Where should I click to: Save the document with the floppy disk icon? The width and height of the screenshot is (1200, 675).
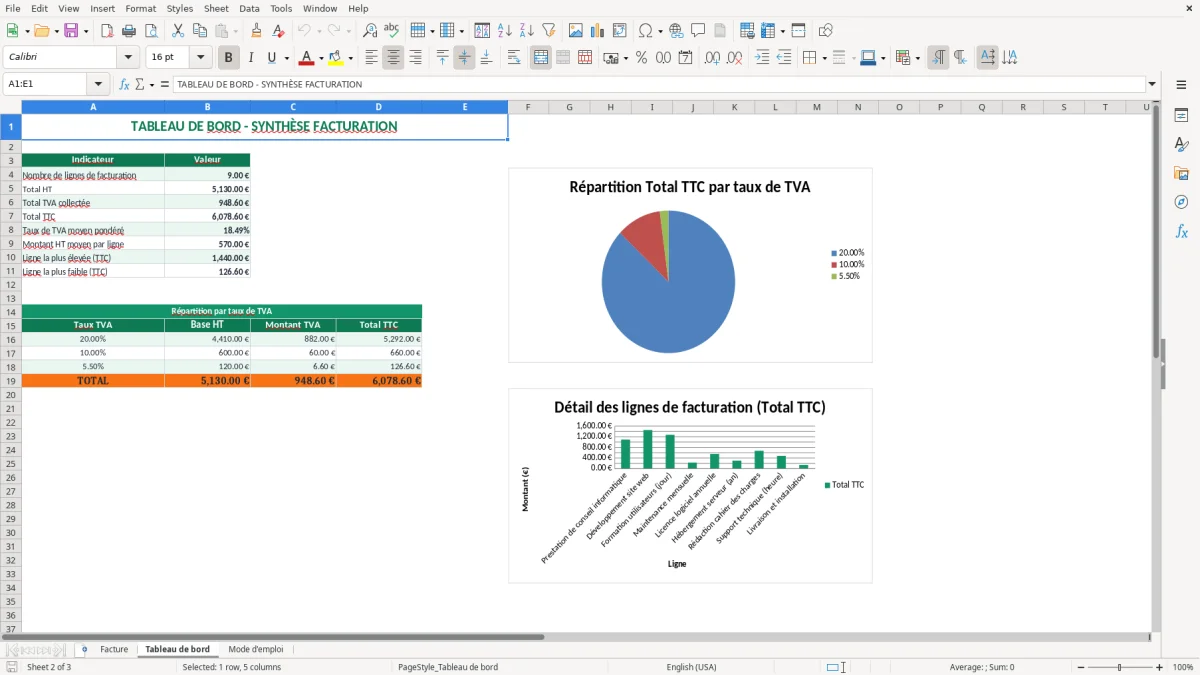point(71,31)
